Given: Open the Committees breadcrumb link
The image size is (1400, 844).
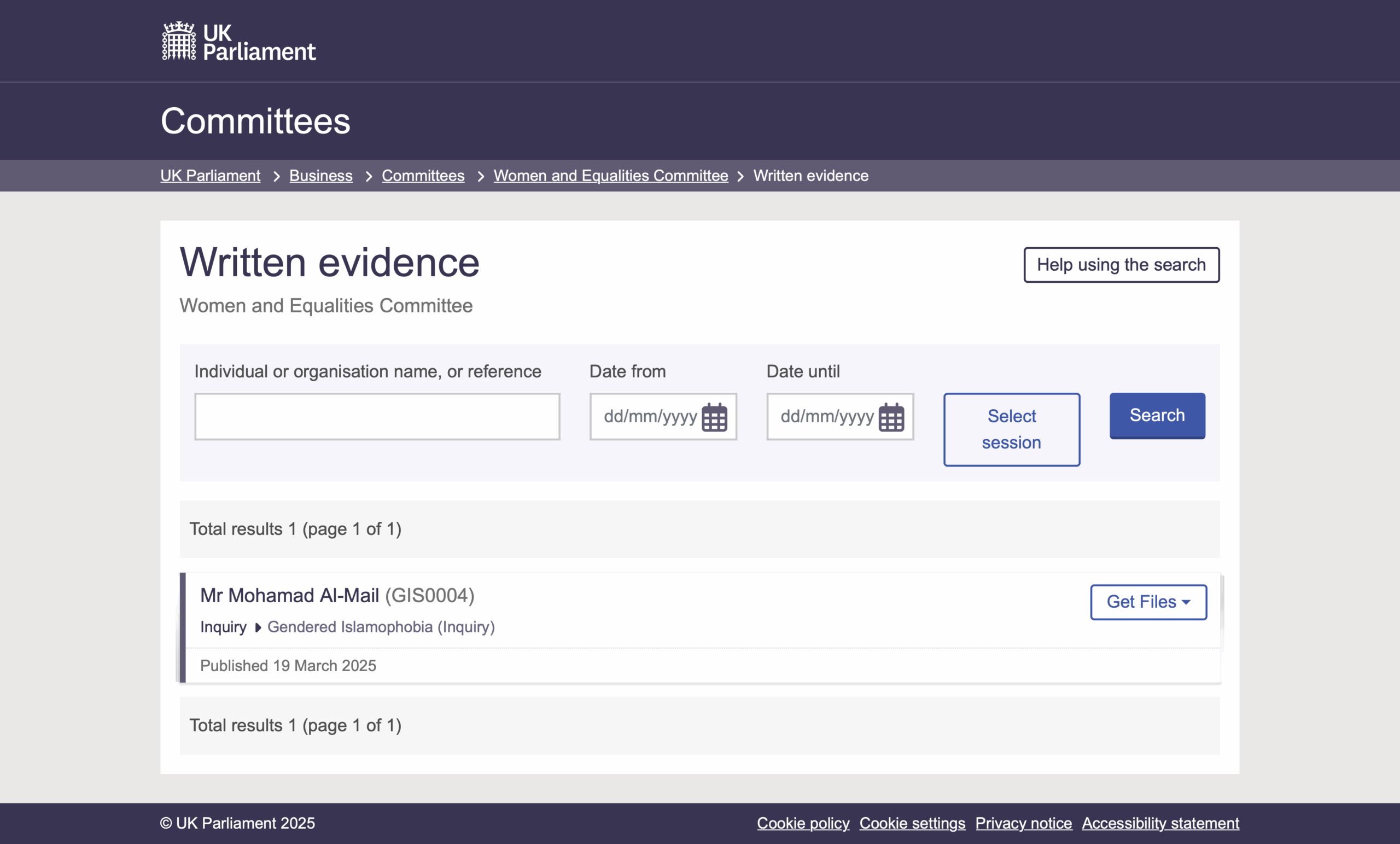Looking at the screenshot, I should coord(423,176).
